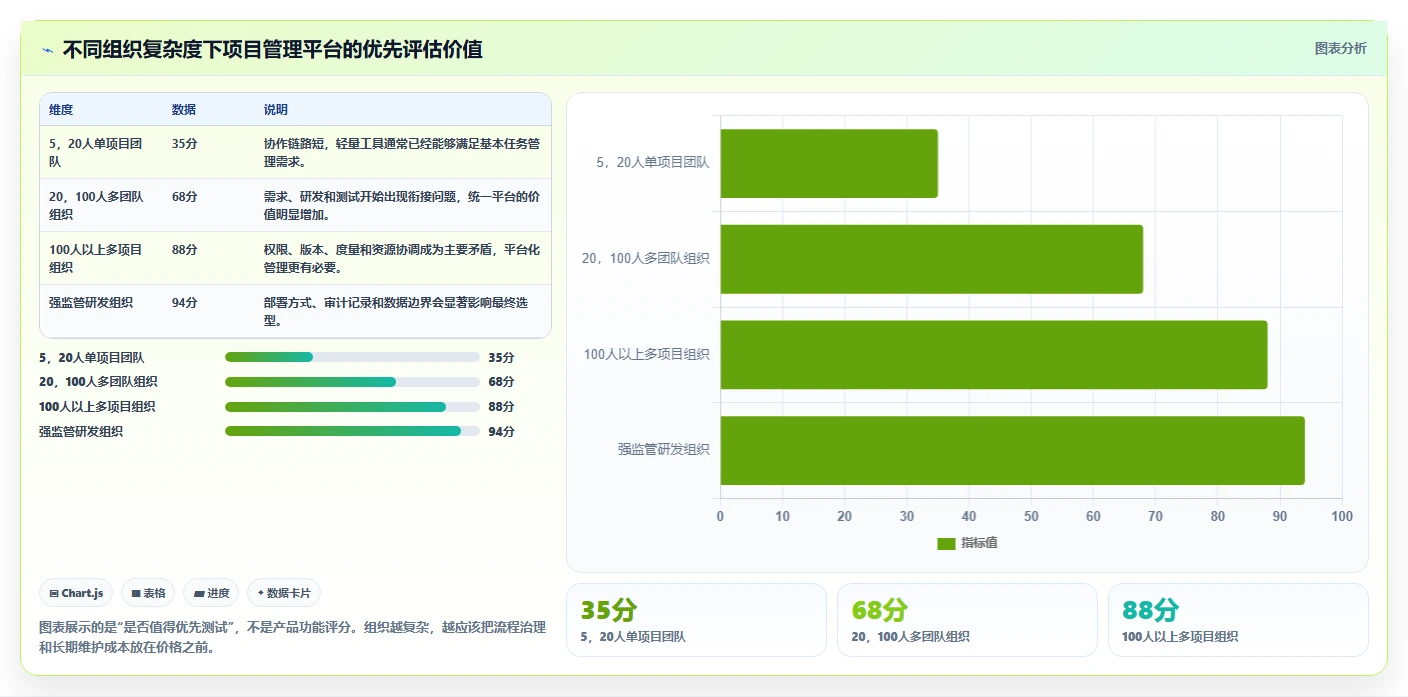Click the 数据 column header

point(184,110)
